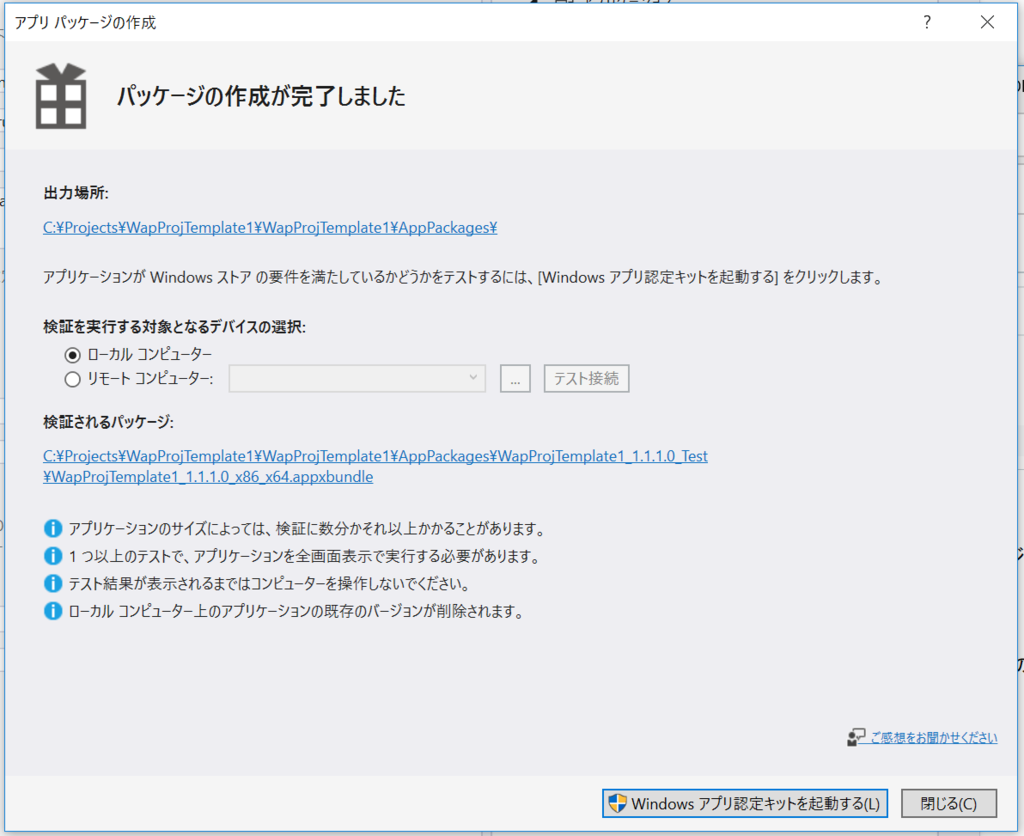Viewport: 1024px width, 836px height.
Task: Open the ご感想をお聞かせください feedback link
Action: click(x=934, y=737)
